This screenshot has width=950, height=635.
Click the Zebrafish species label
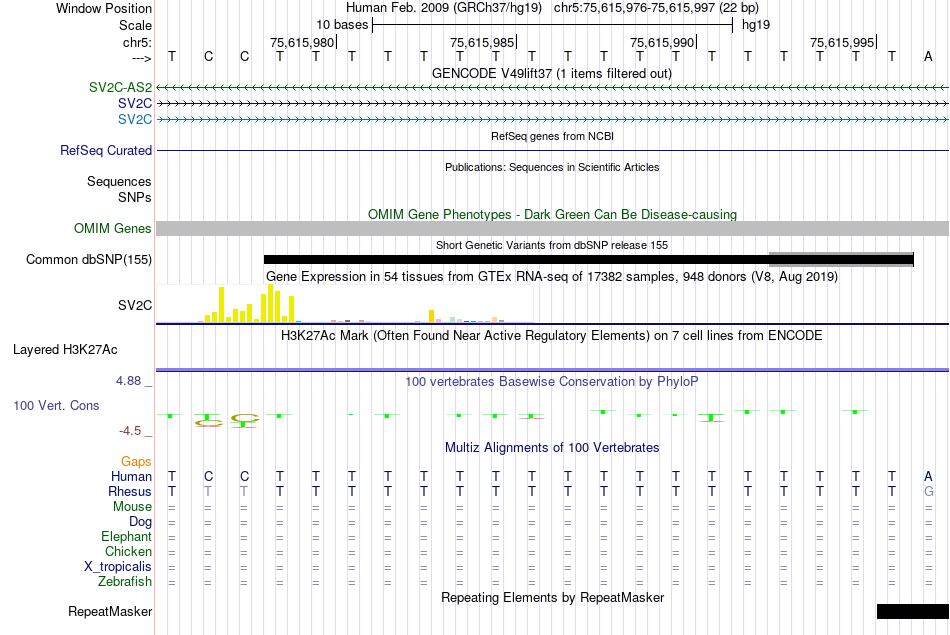(125, 582)
